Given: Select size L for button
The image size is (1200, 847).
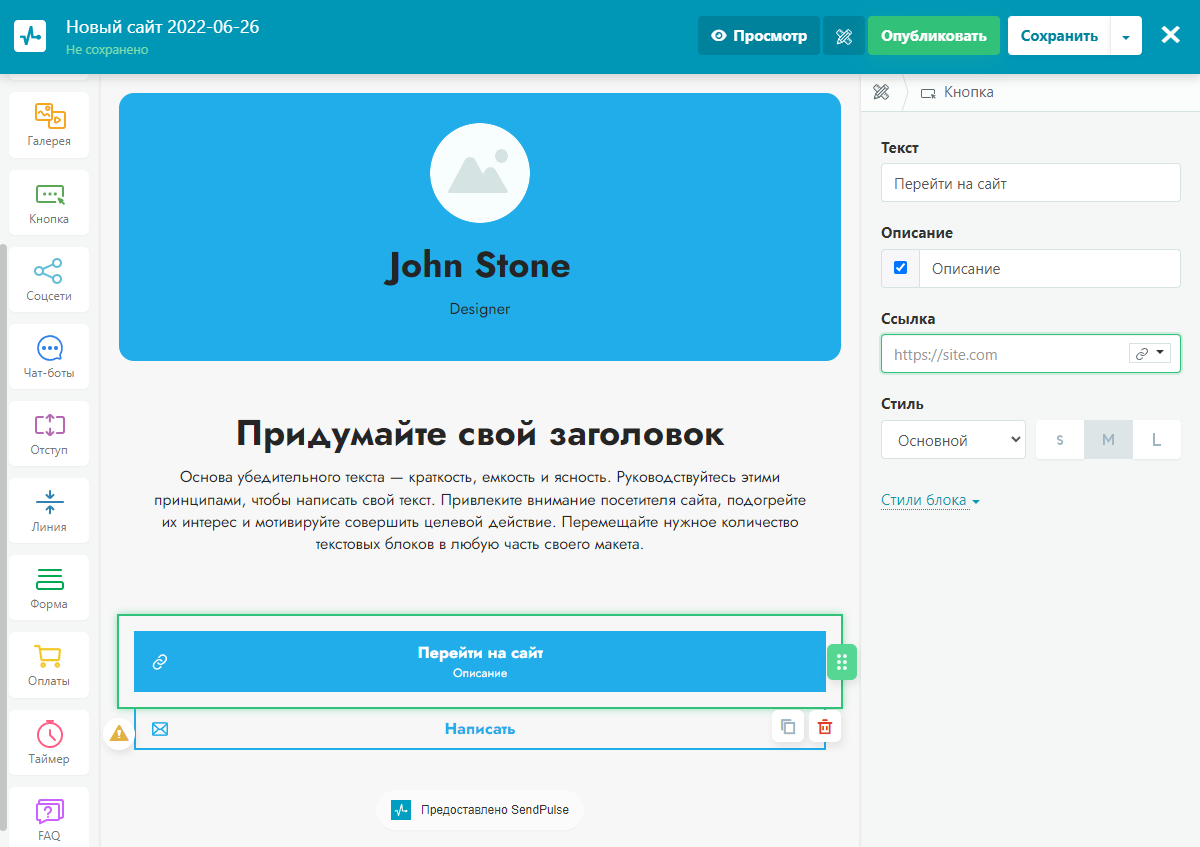Looking at the screenshot, I should tap(1157, 440).
